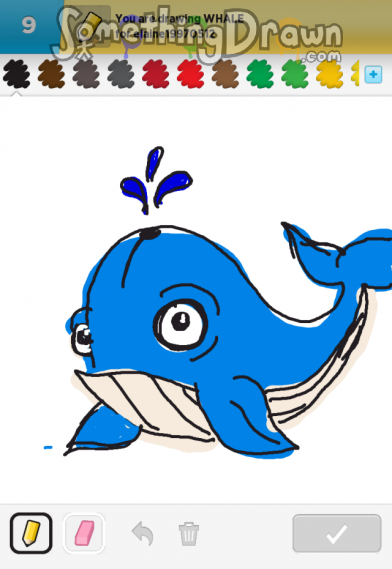Screen dimensions: 392x569
Task: Switch to the pink eraser tool
Action: pos(84,533)
